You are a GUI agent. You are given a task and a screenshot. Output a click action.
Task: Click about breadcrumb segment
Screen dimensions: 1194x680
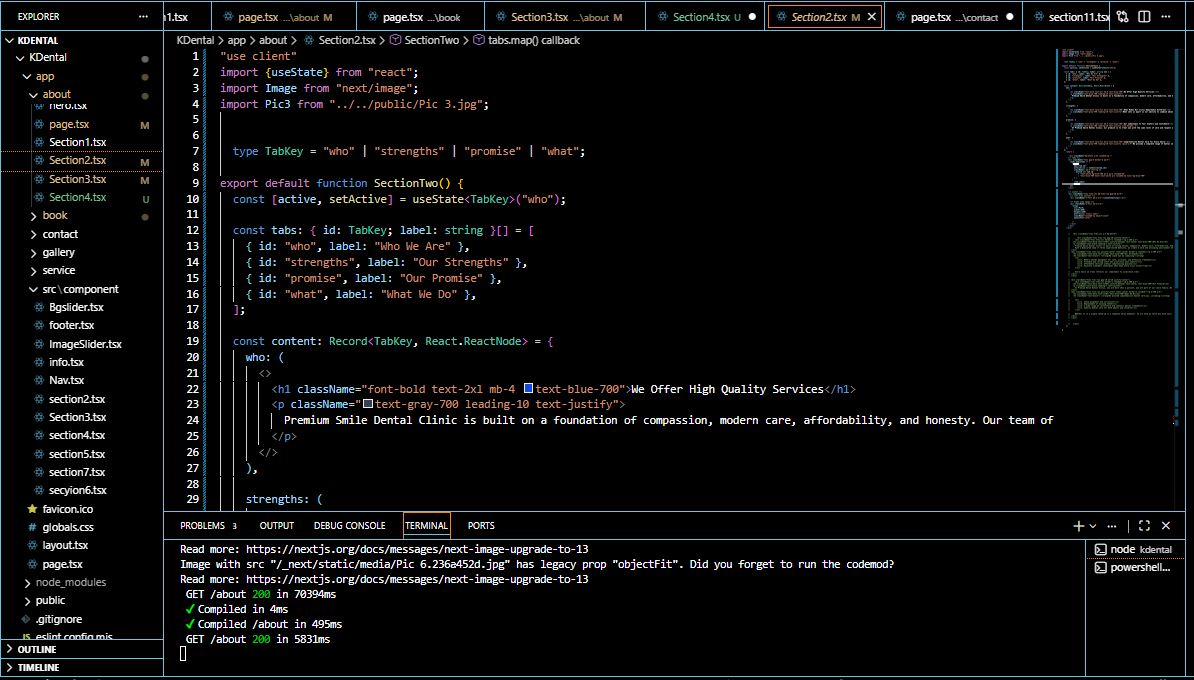coord(273,40)
